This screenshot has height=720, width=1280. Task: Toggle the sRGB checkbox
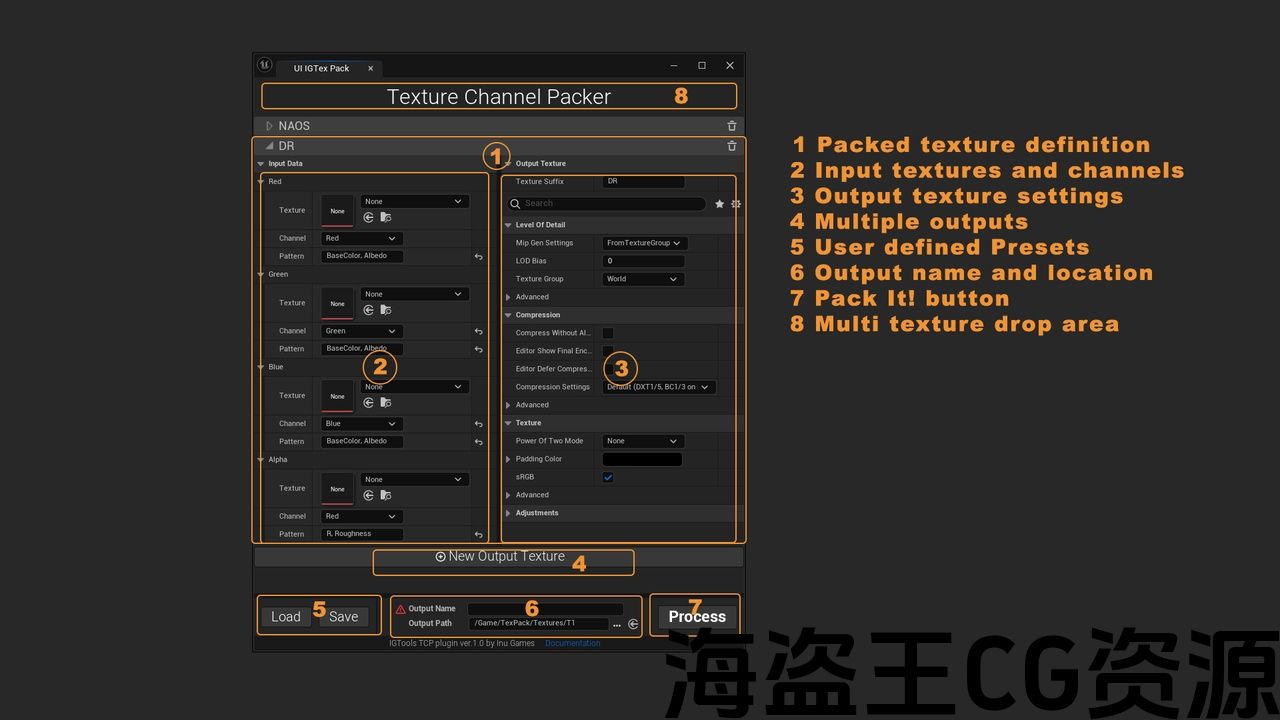pos(608,477)
